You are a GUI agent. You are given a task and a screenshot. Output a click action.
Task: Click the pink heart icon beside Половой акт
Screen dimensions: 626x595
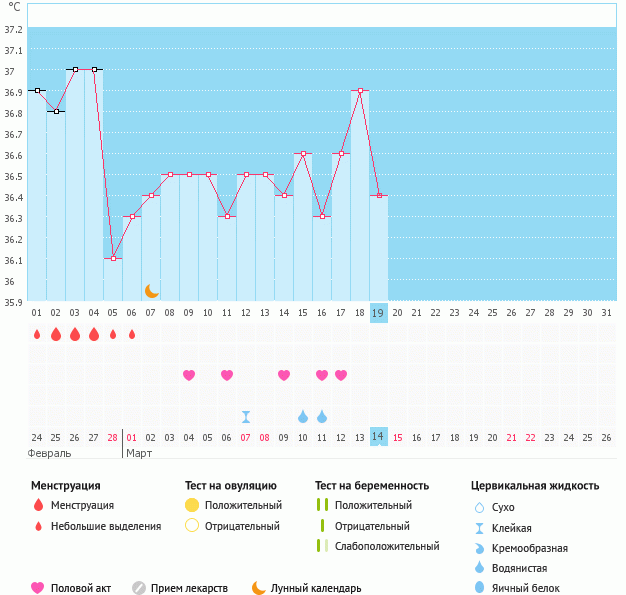pos(39,588)
